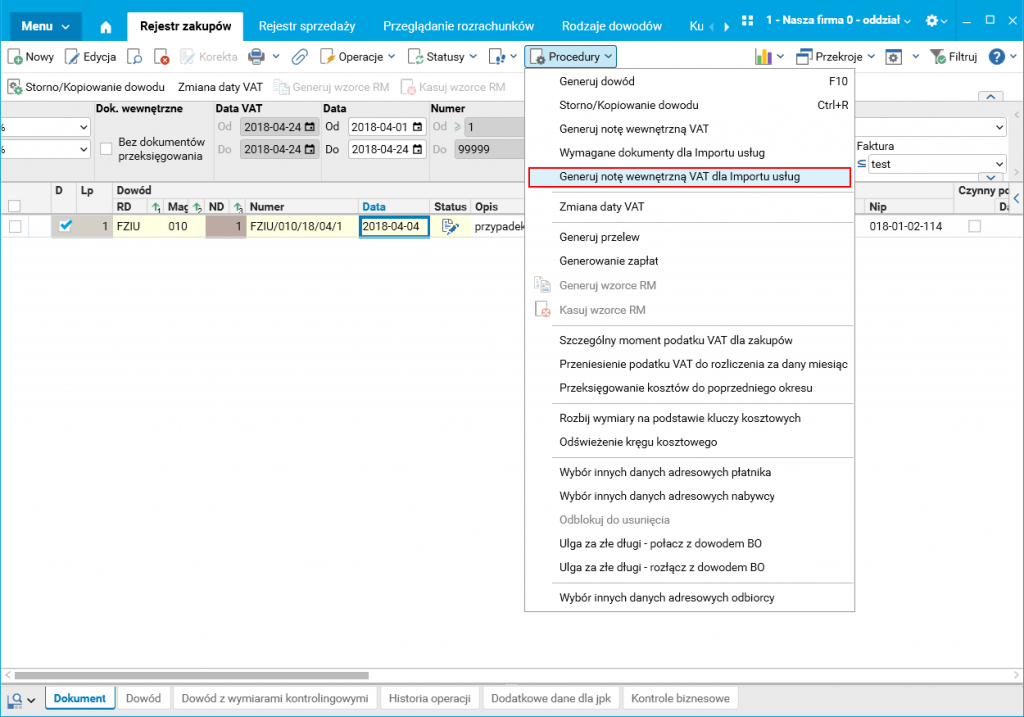Screen dimensions: 1024x717
Task: Expand the Operacje dropdown
Action: pyautogui.click(x=358, y=57)
